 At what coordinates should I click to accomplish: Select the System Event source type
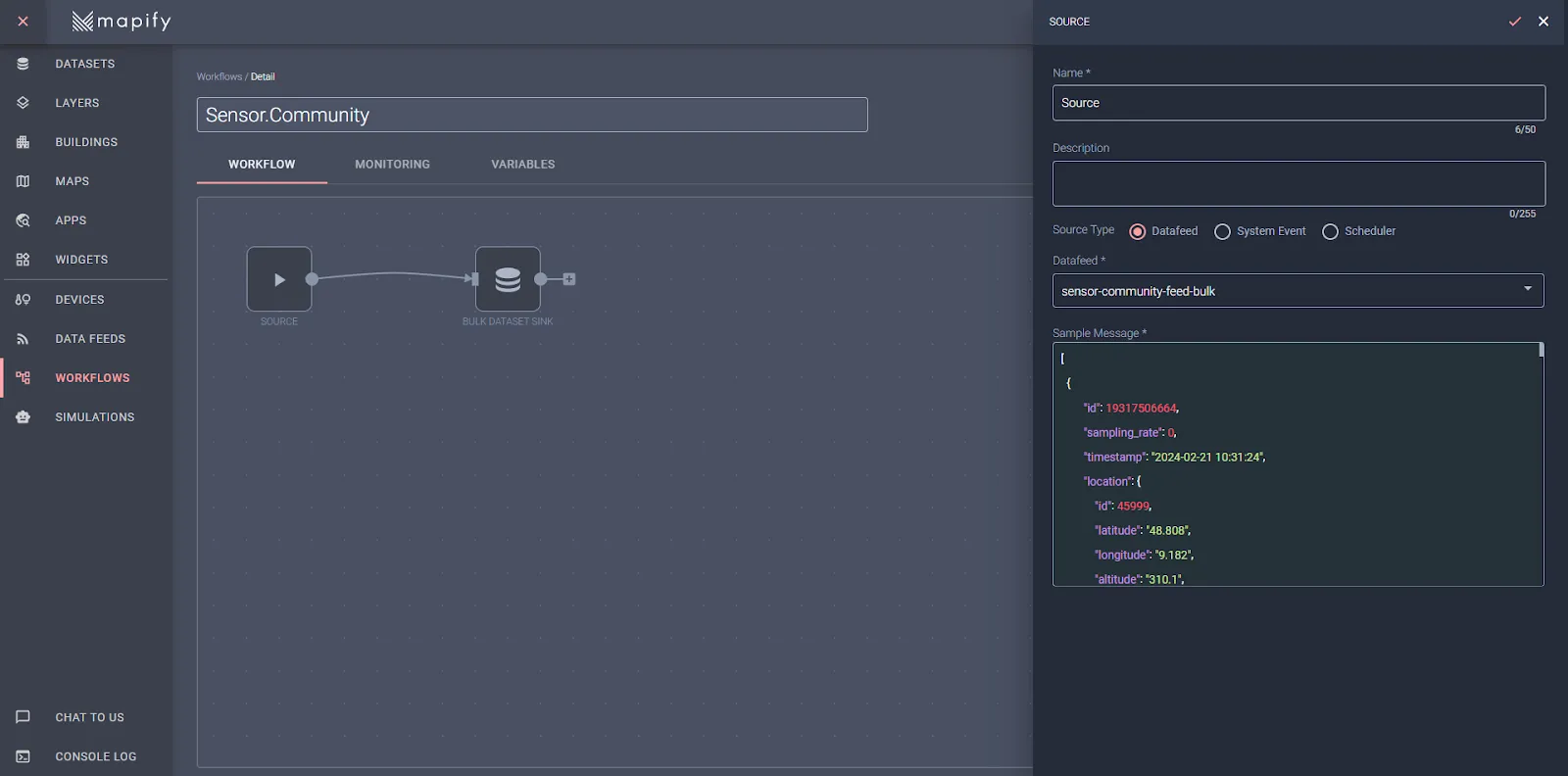[1222, 231]
